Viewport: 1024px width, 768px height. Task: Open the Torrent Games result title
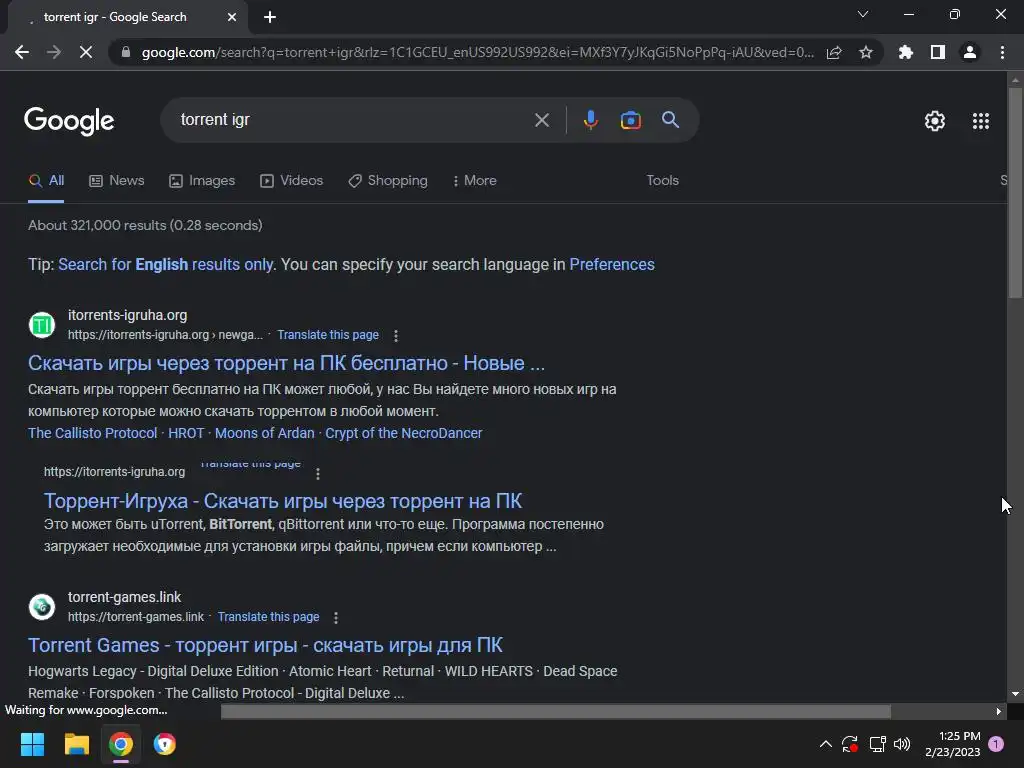(x=265, y=645)
